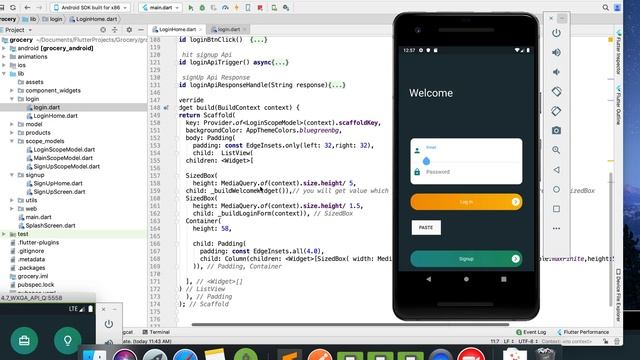This screenshot has height=360, width=640.
Task: Expand the android [grocery_android] folder
Action: tap(4, 48)
